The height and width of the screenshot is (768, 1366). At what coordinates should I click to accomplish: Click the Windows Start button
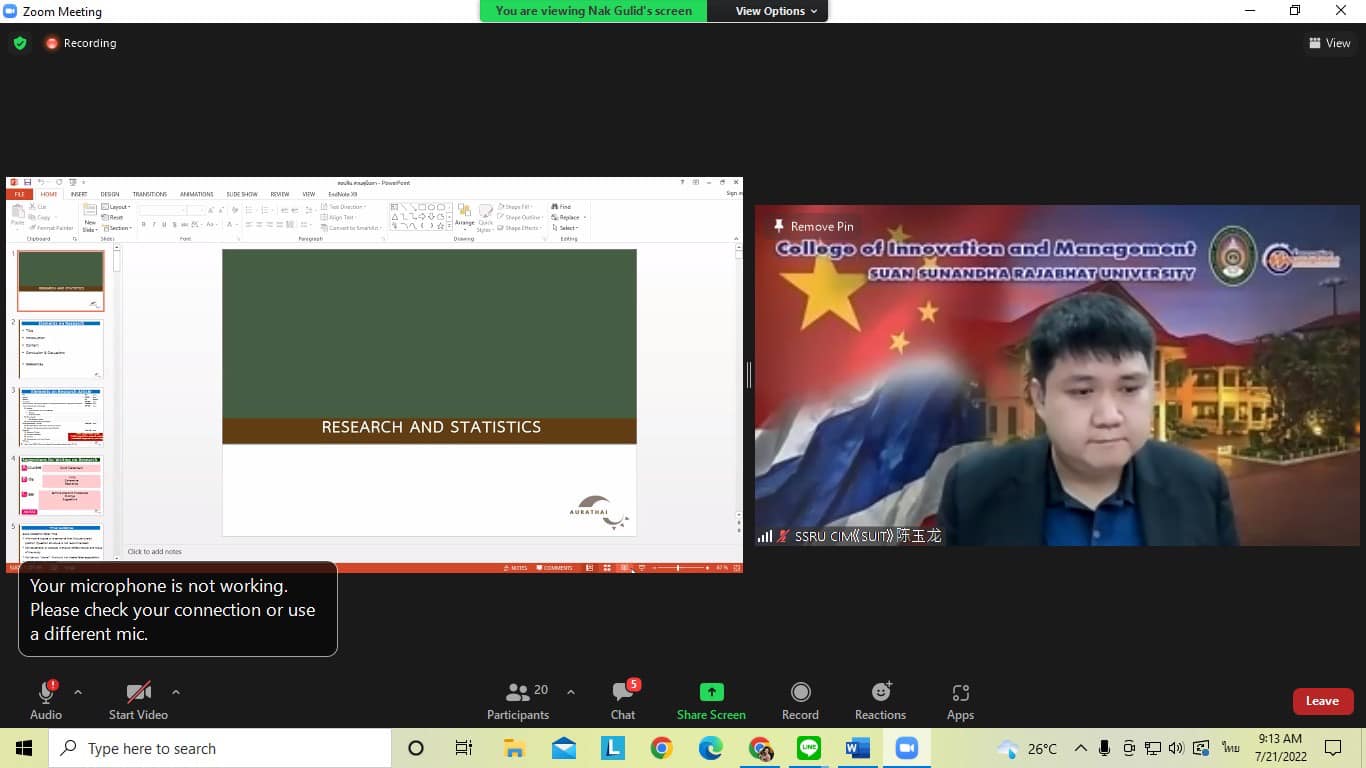click(23, 748)
